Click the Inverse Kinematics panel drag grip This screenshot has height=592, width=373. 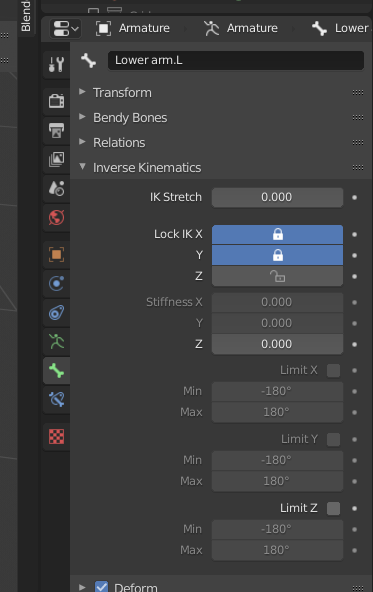[358, 167]
